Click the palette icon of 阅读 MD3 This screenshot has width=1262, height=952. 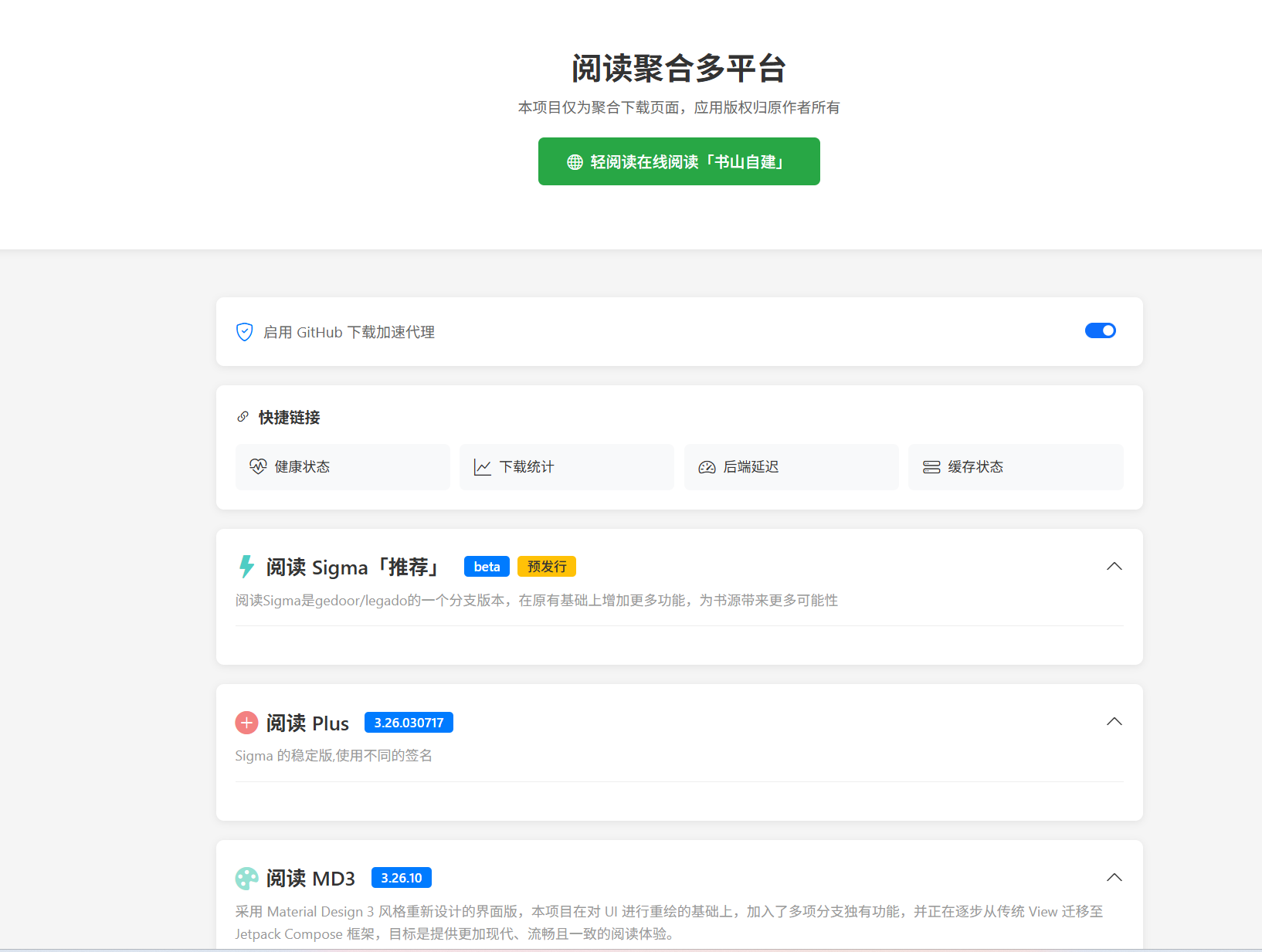[x=246, y=878]
